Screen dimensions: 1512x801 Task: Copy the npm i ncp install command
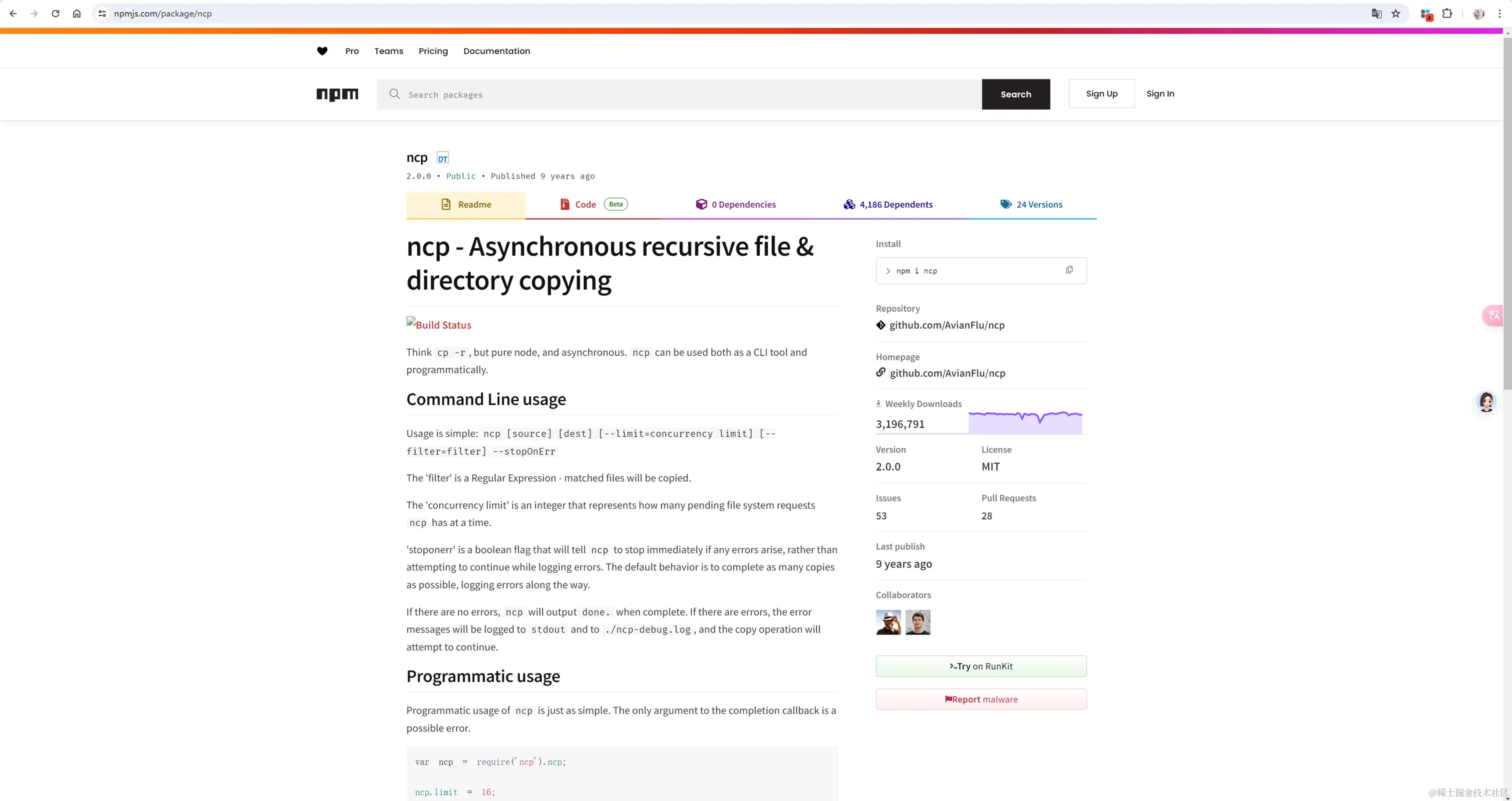tap(1069, 270)
